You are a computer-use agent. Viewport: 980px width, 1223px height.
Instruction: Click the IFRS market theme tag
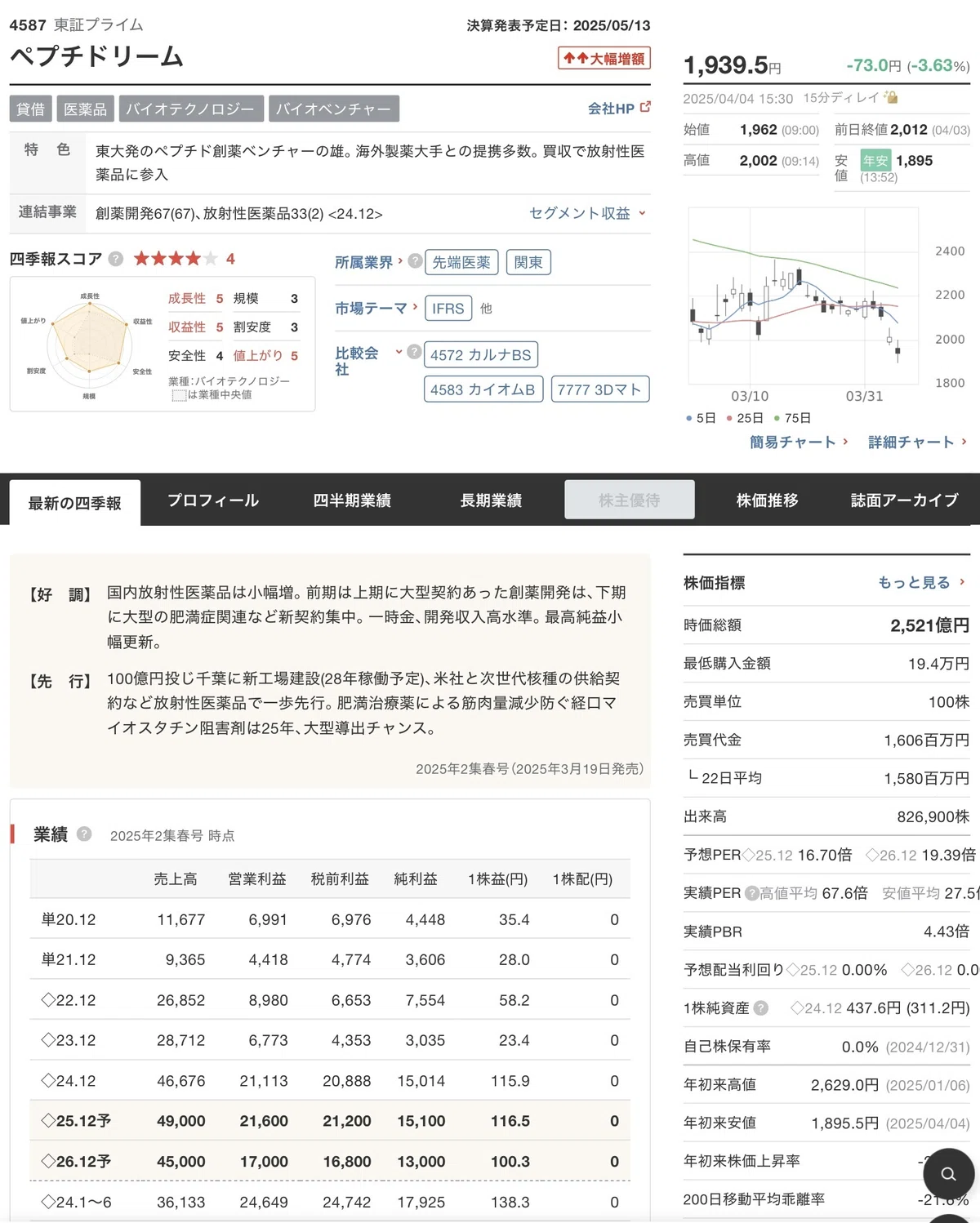448,308
